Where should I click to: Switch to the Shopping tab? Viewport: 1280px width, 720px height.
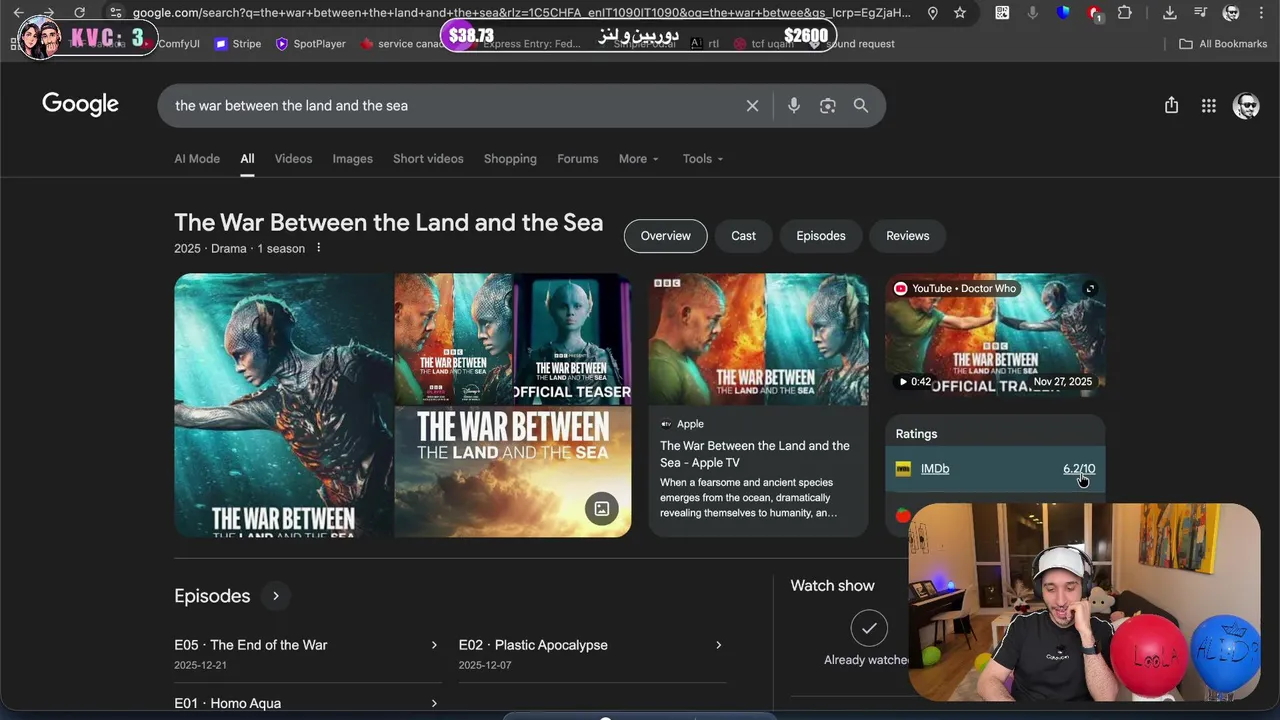(510, 159)
